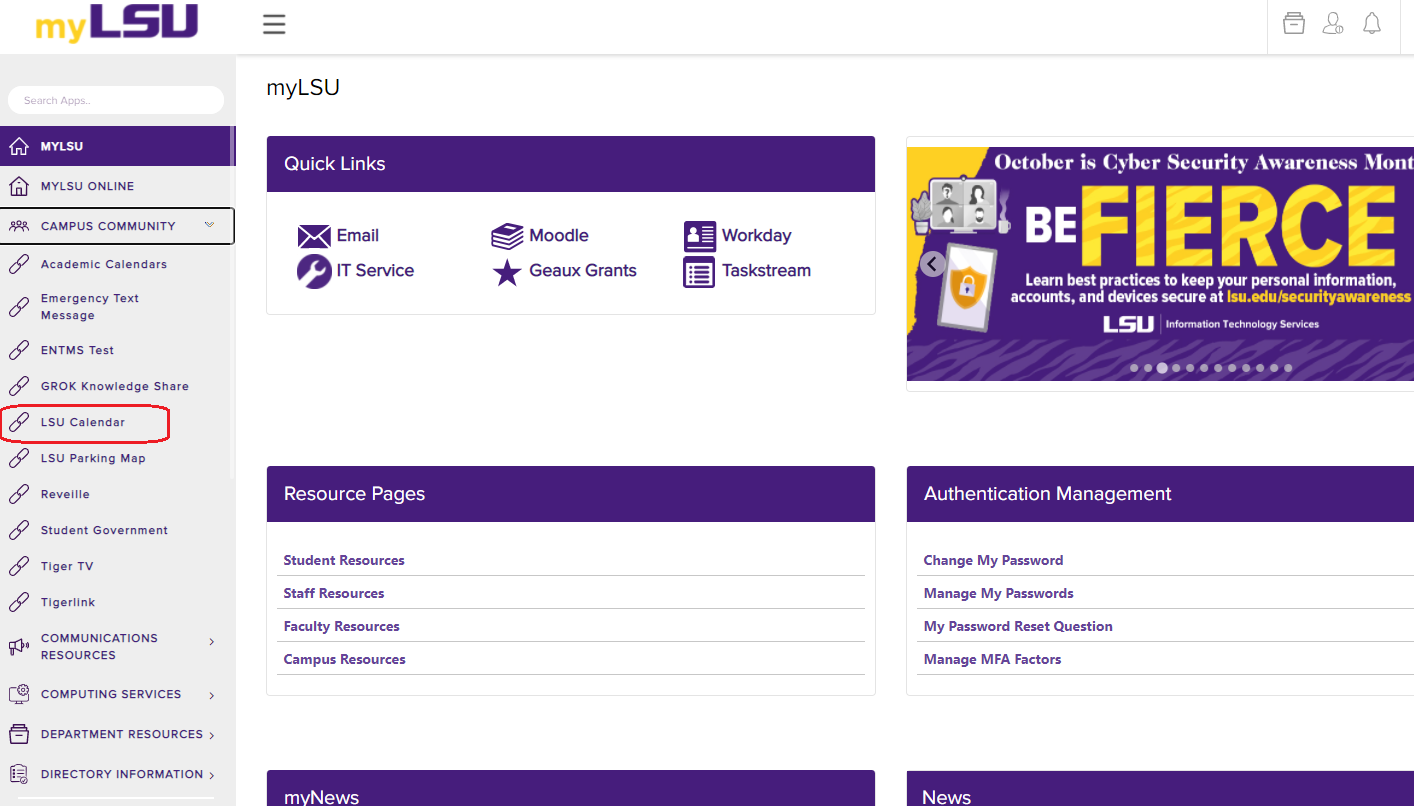This screenshot has height=806, width=1414.
Task: Click the Geaux Grants link text
Action: [x=583, y=271]
